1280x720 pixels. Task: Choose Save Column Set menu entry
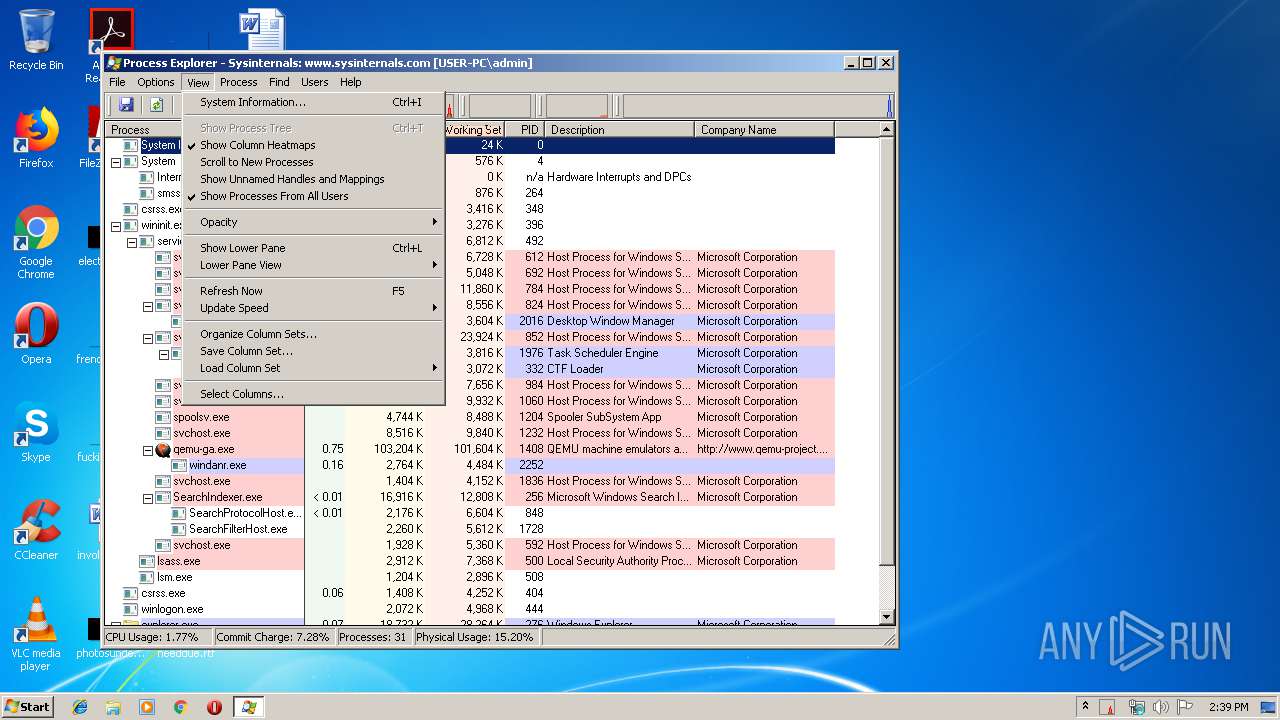click(x=313, y=351)
